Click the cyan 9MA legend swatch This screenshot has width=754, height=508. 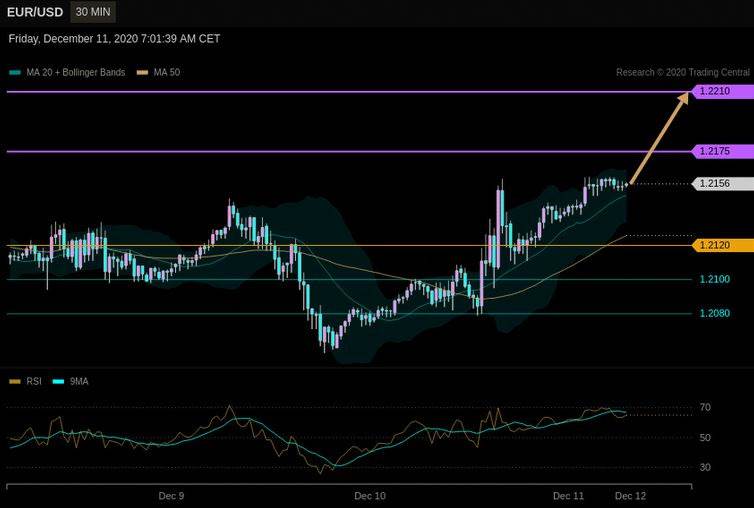pyautogui.click(x=58, y=381)
